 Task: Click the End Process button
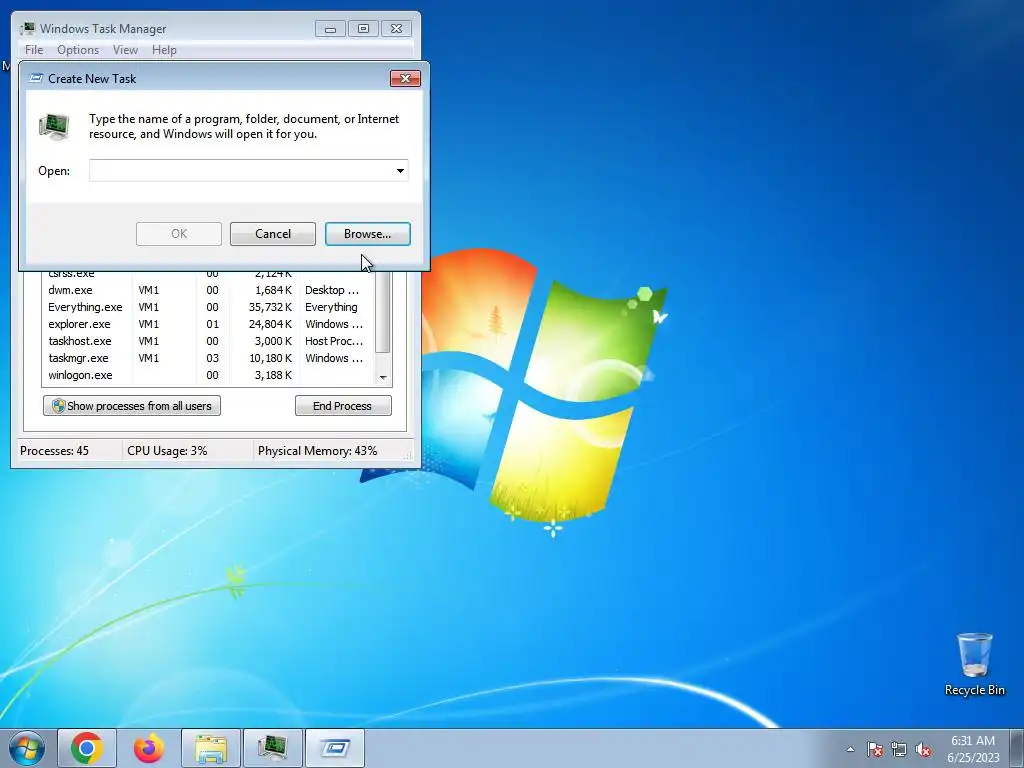[x=343, y=406]
